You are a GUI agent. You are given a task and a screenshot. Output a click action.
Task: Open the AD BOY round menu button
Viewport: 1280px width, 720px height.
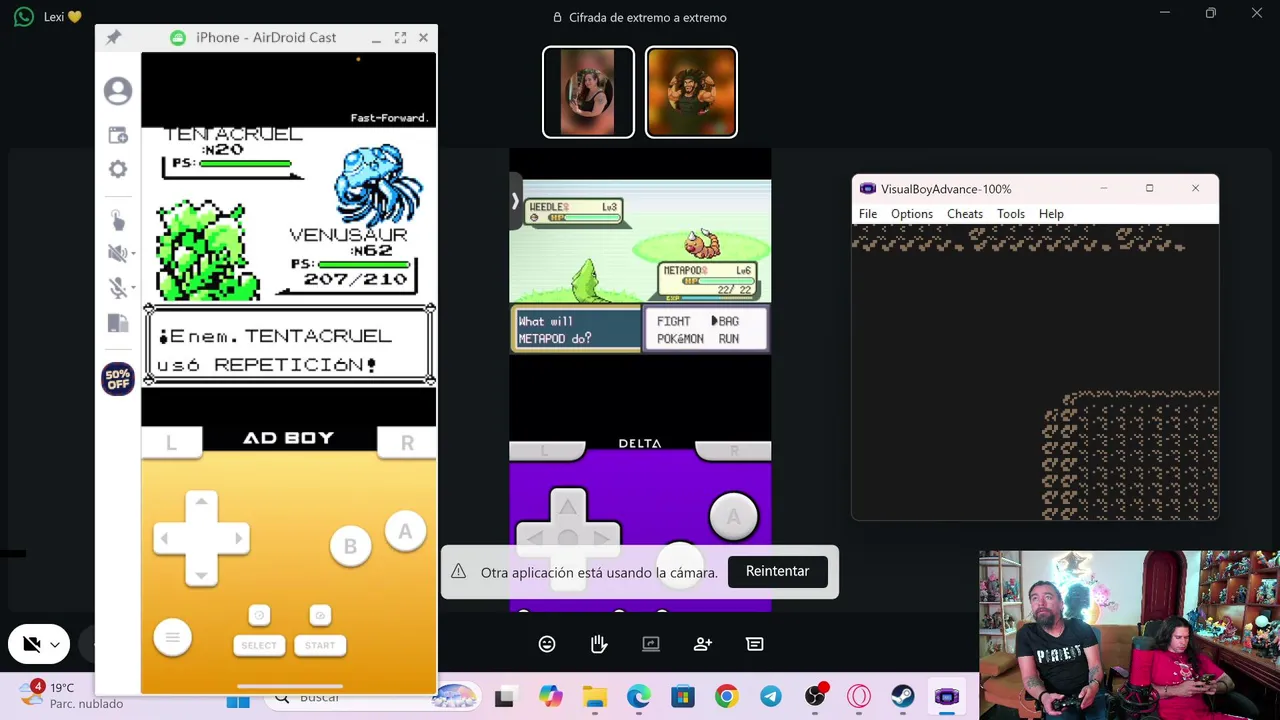[172, 637]
